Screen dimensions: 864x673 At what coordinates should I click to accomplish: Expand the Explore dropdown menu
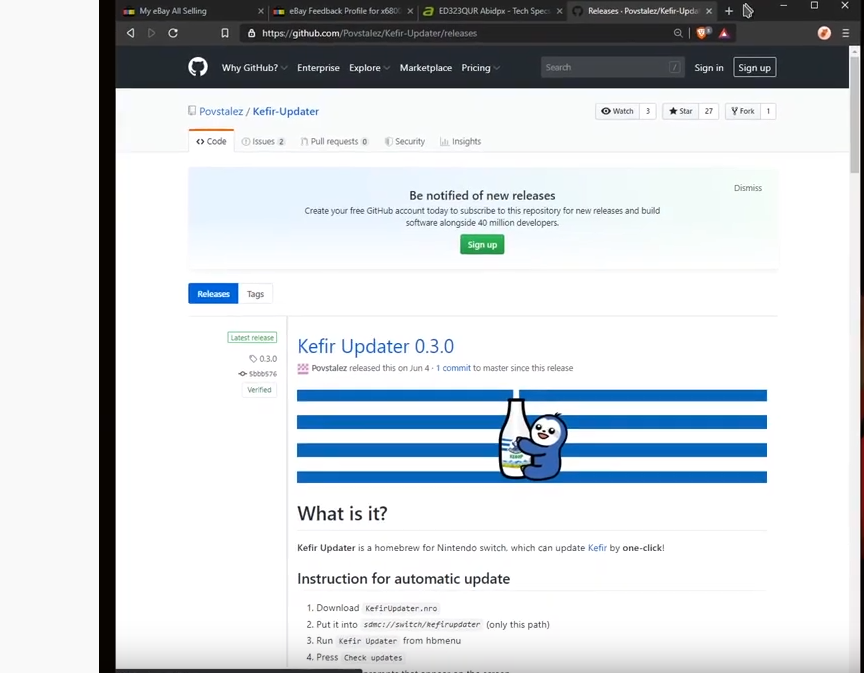pyautogui.click(x=369, y=67)
